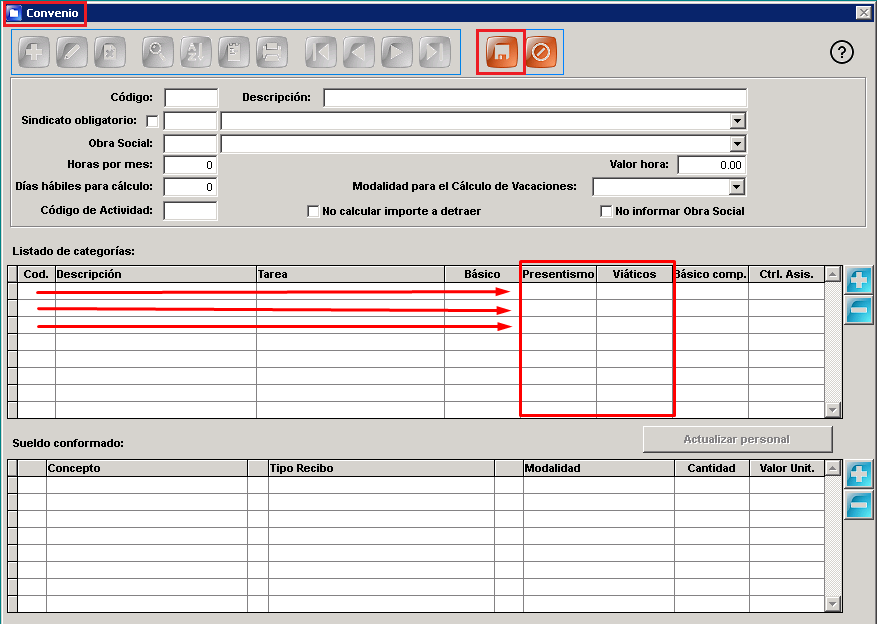Click the Básico column header
The image size is (877, 624).
(482, 274)
